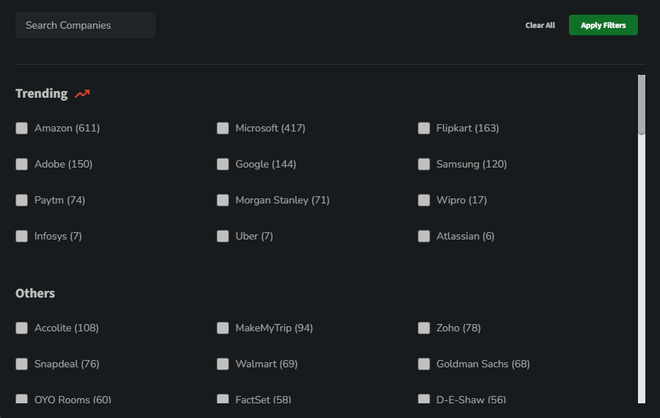Click the Clear All link
Image resolution: width=660 pixels, height=418 pixels.
(x=540, y=25)
